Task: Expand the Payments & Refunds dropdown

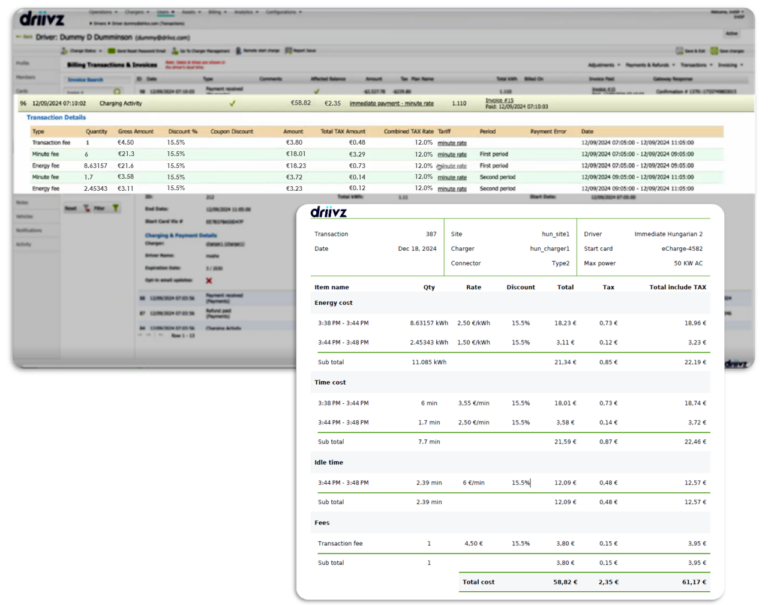Action: 652,64
